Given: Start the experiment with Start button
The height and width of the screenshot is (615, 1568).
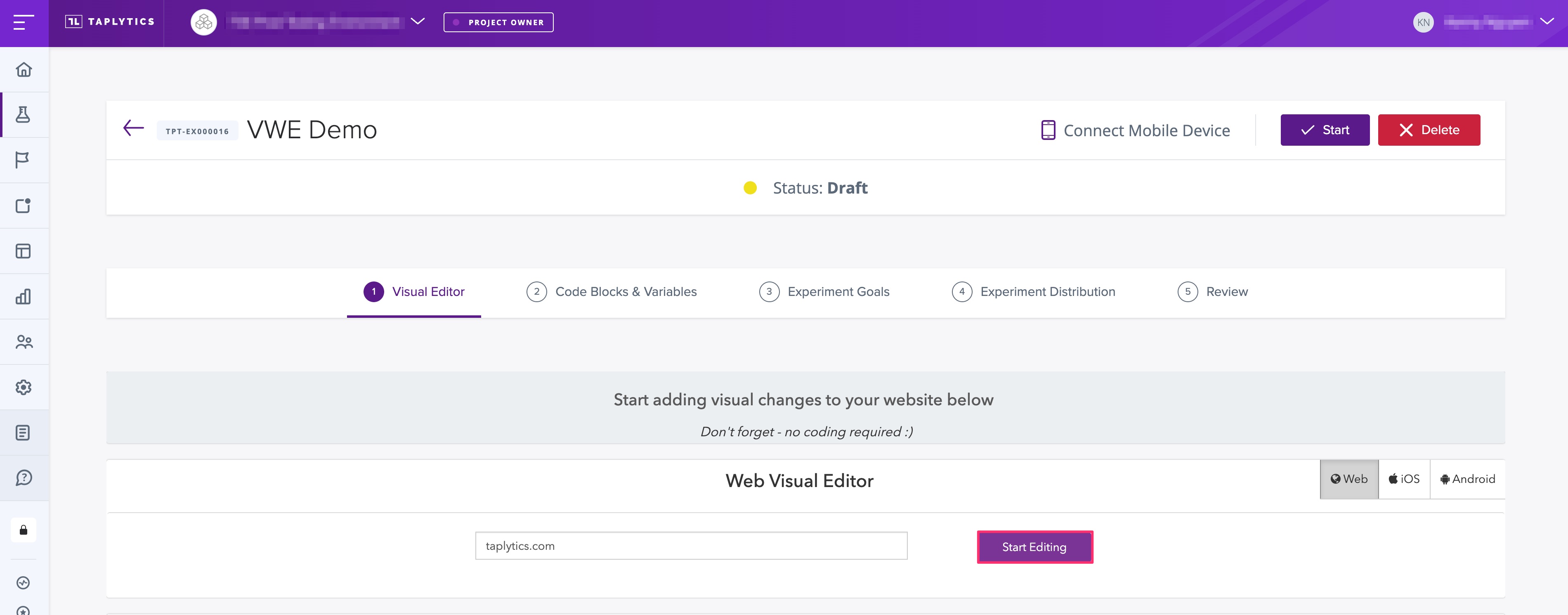Looking at the screenshot, I should point(1325,130).
